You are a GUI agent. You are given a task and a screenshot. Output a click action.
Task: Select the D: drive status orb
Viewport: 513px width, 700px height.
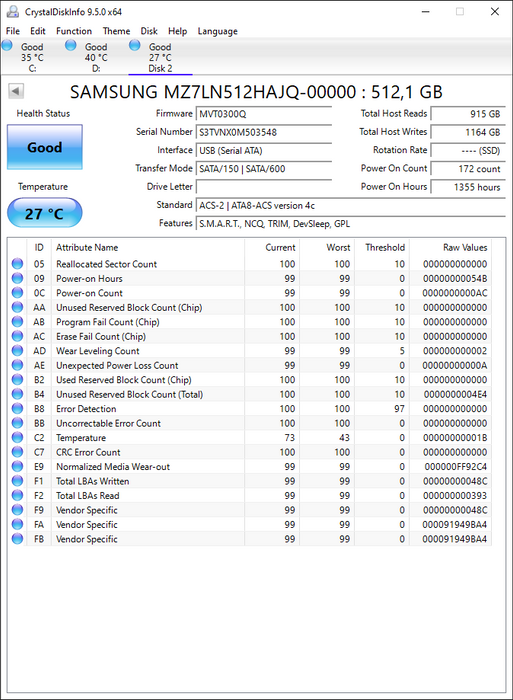(71, 45)
